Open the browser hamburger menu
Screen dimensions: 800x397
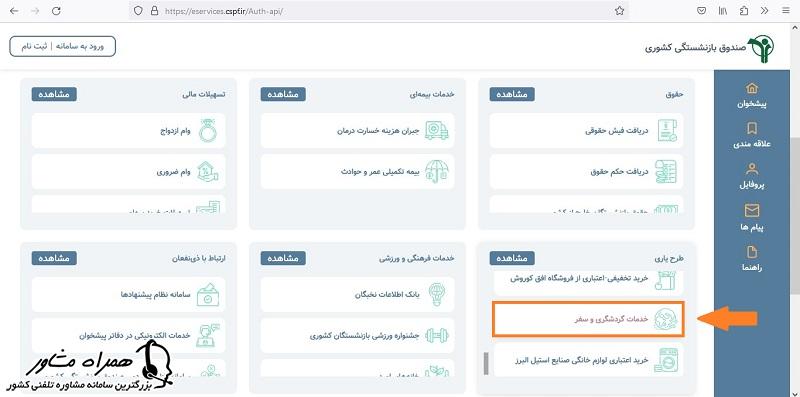coord(785,11)
